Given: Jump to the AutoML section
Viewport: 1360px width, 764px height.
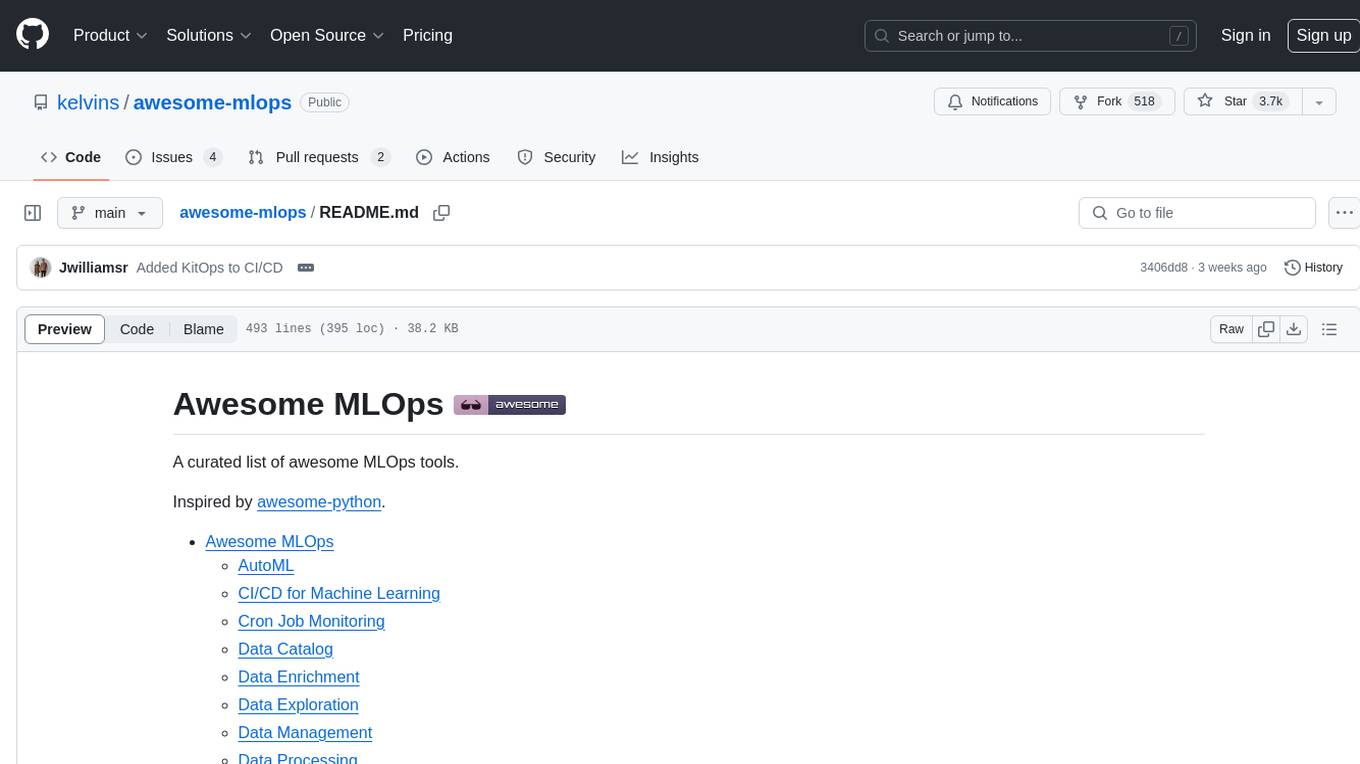Looking at the screenshot, I should 266,566.
